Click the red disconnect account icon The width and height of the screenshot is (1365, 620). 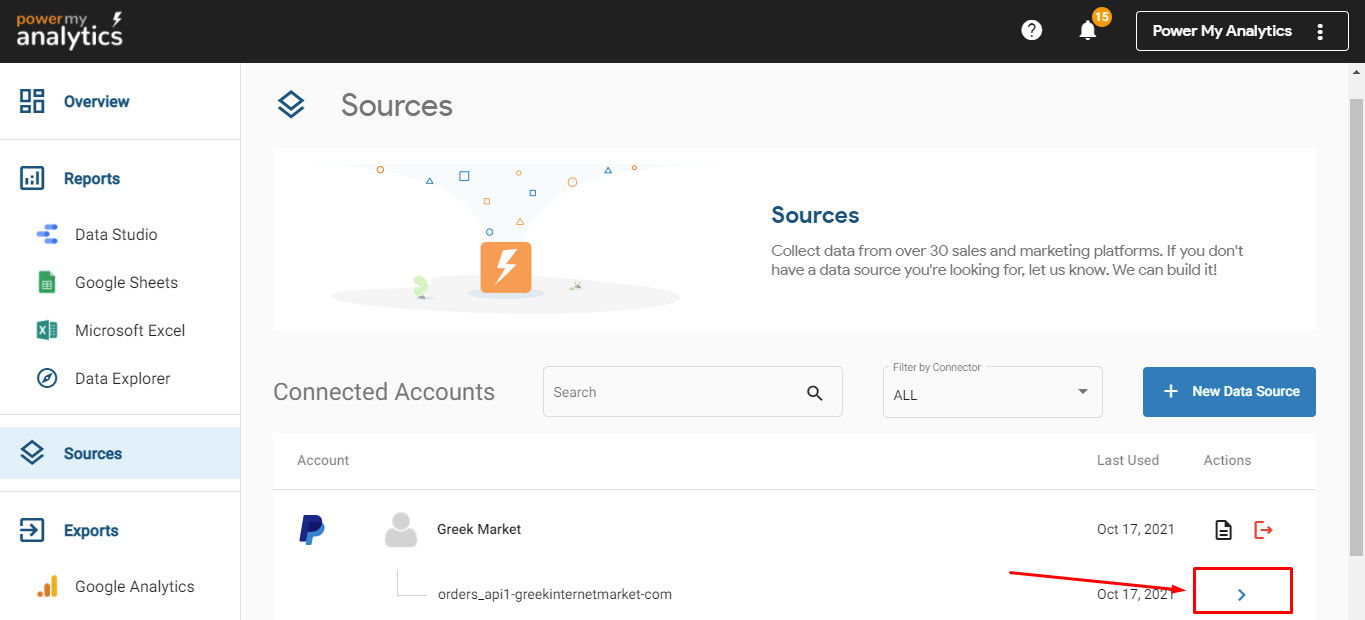pyautogui.click(x=1263, y=530)
